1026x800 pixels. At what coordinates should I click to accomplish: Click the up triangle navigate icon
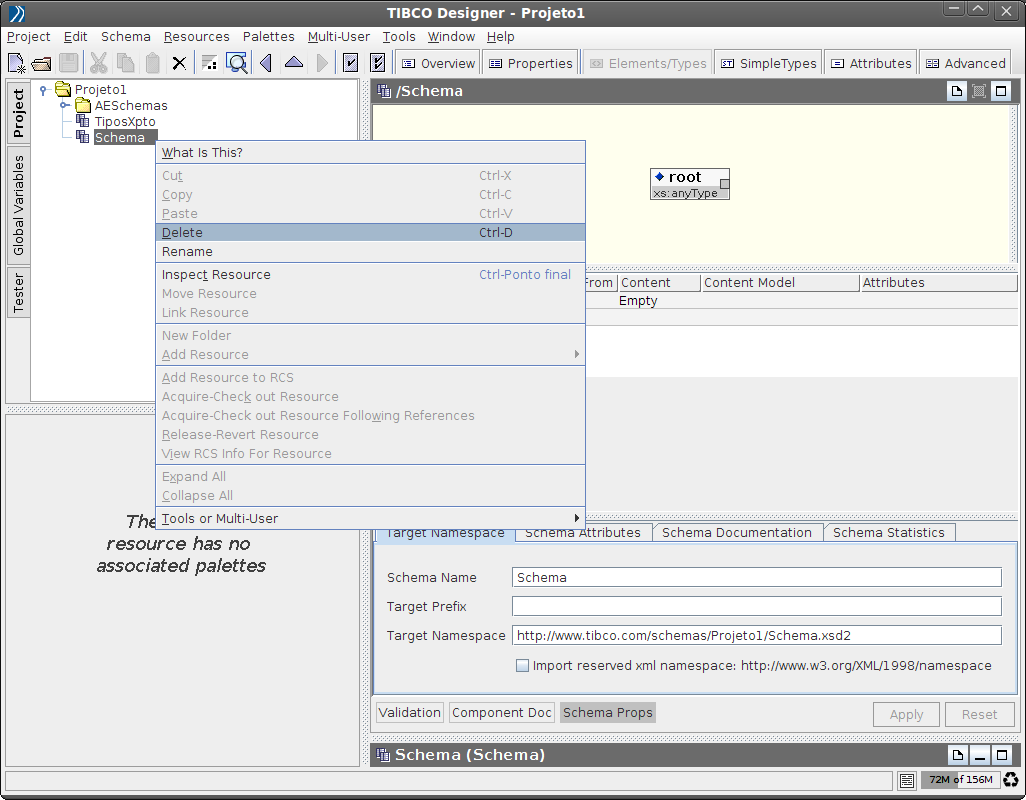coord(294,63)
